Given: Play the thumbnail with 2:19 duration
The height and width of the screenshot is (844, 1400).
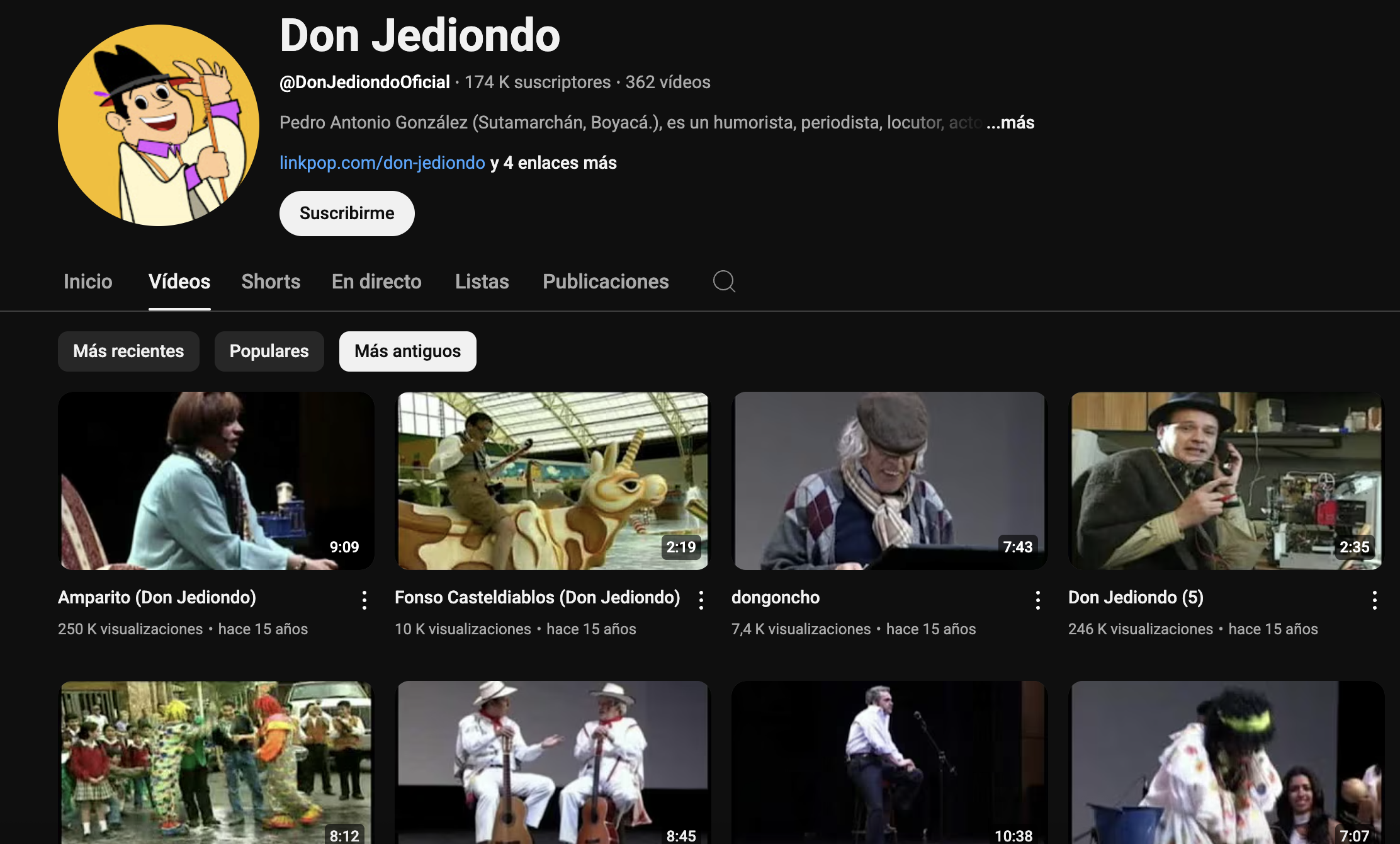Looking at the screenshot, I should (553, 481).
